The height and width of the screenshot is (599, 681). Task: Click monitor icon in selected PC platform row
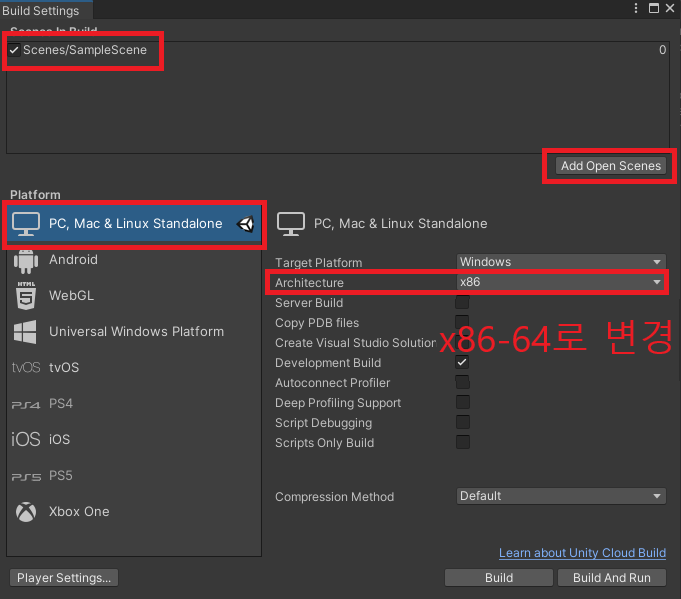click(26, 224)
